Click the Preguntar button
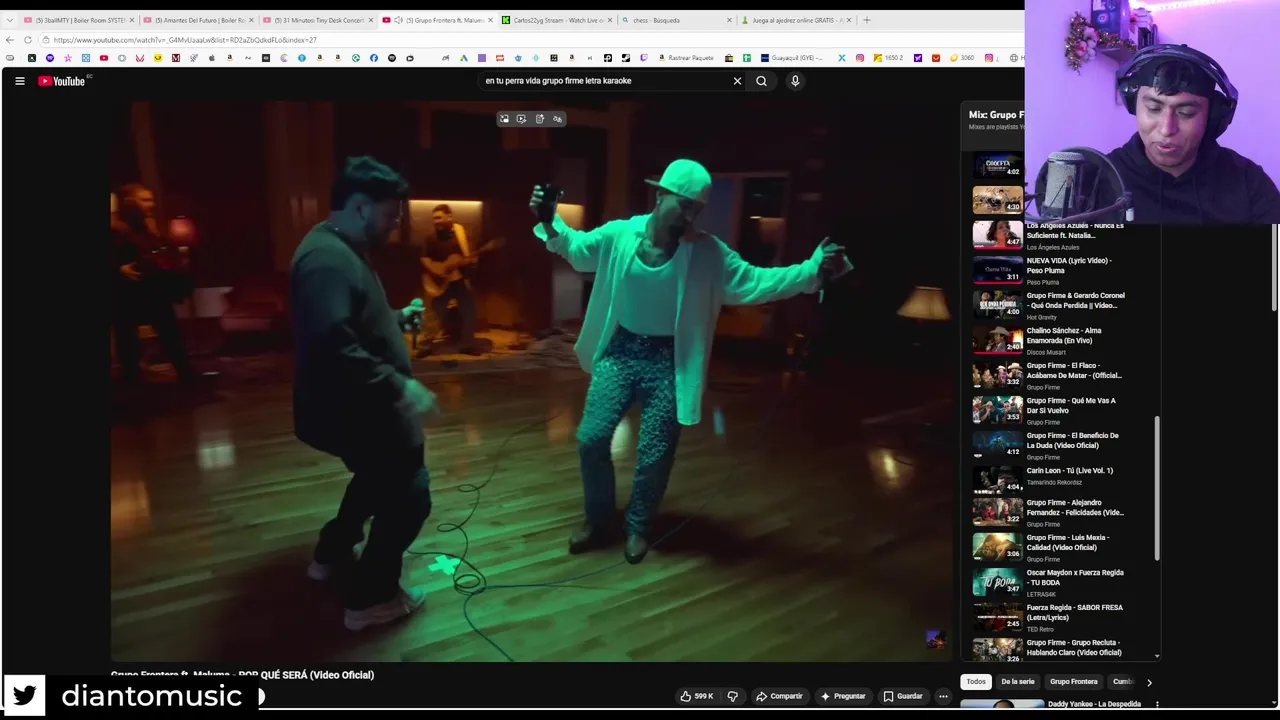The height and width of the screenshot is (720, 1280). 843,696
